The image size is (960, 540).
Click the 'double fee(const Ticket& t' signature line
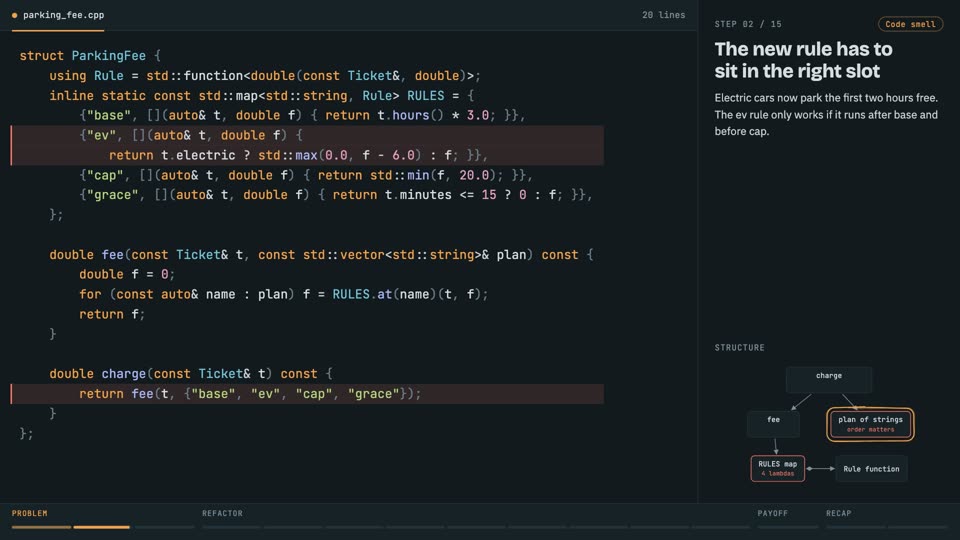click(321, 255)
